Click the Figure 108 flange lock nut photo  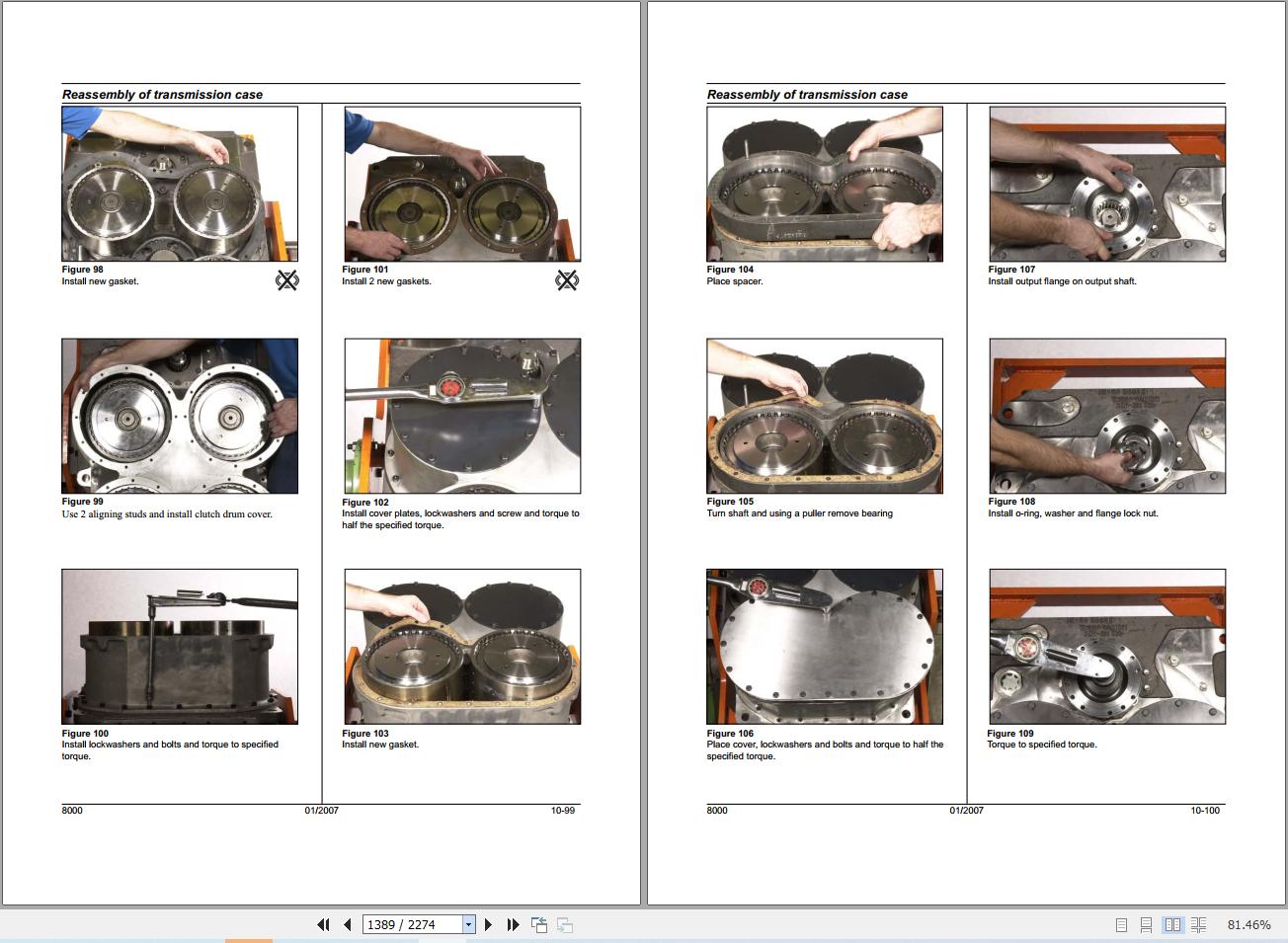(x=1107, y=416)
